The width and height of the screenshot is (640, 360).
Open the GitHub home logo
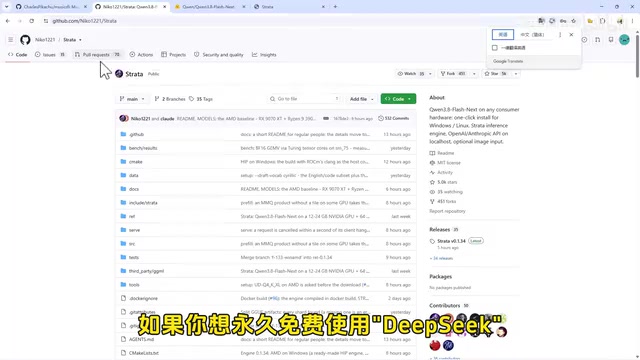tap(25, 40)
